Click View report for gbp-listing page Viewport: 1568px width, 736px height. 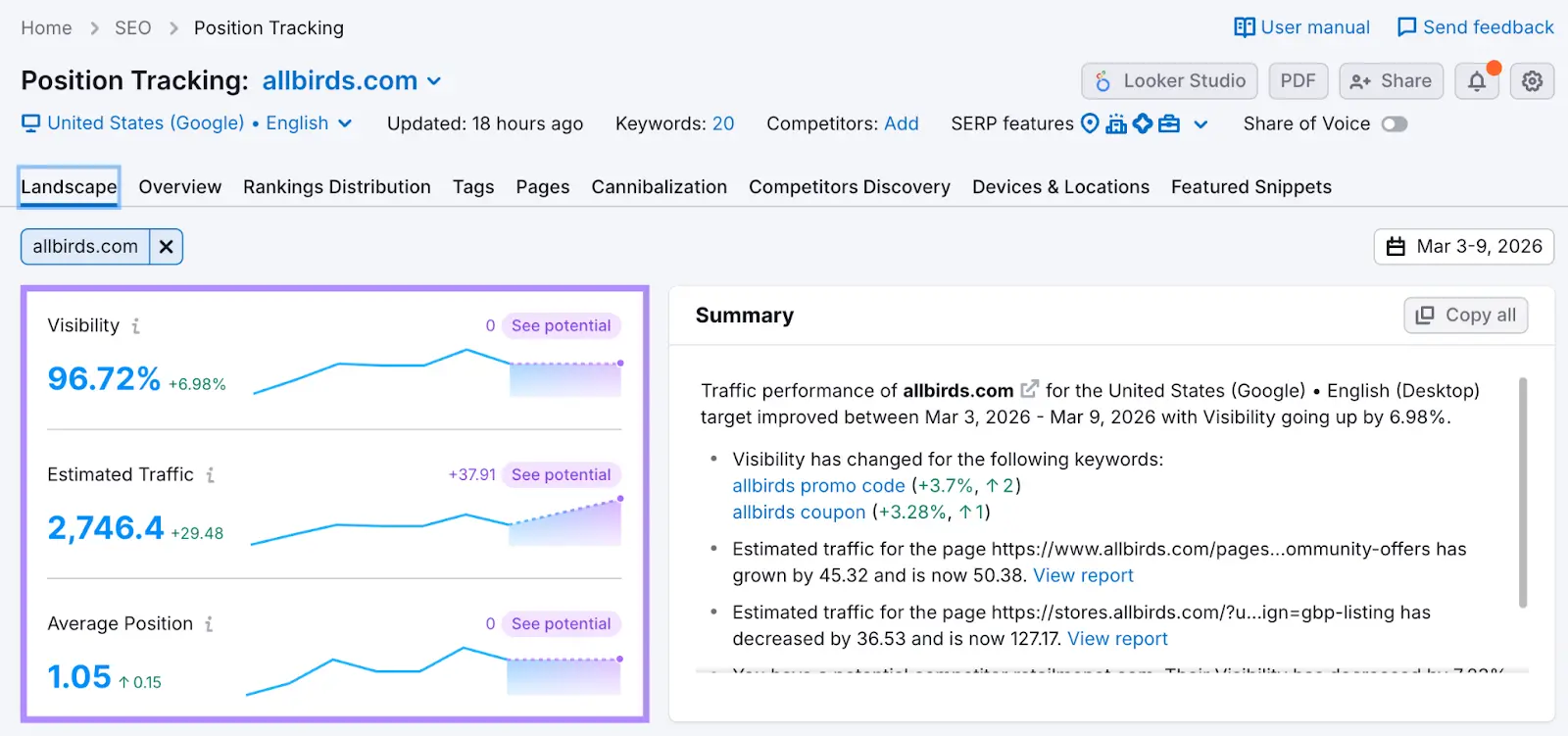click(x=1117, y=639)
